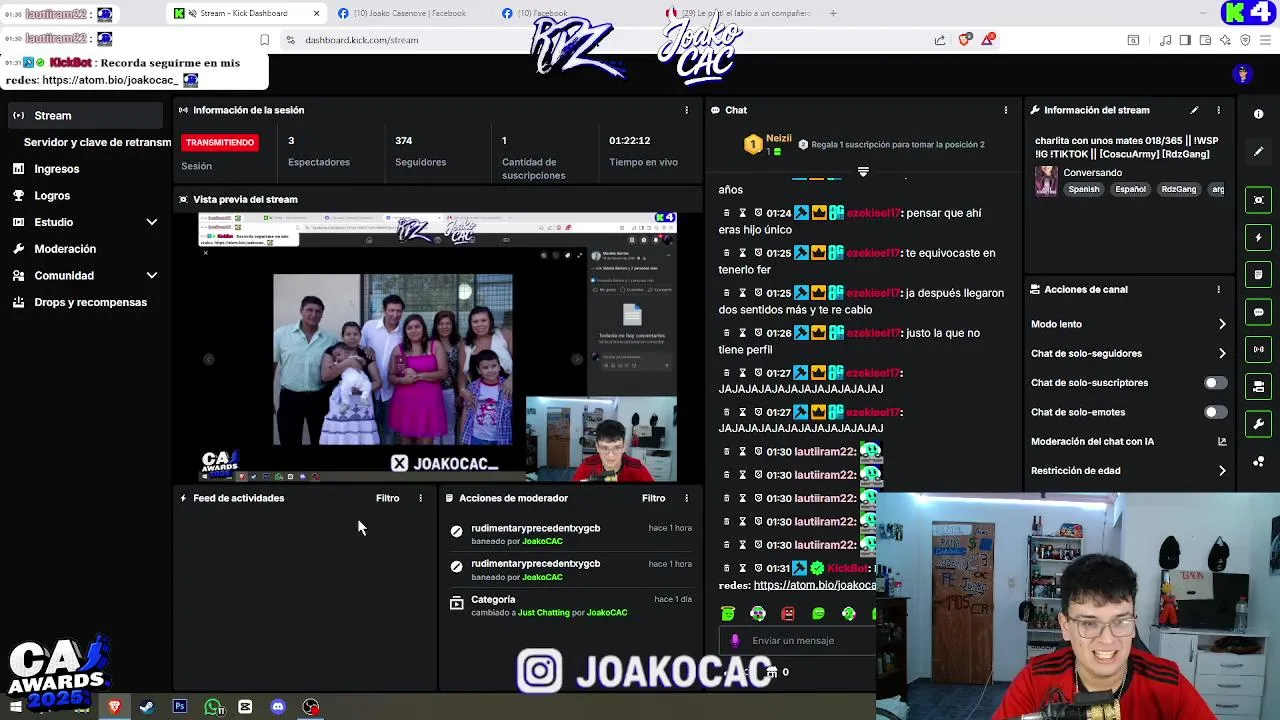Edit stream info with pencil icon in panel header
1280x720 pixels.
(1194, 110)
